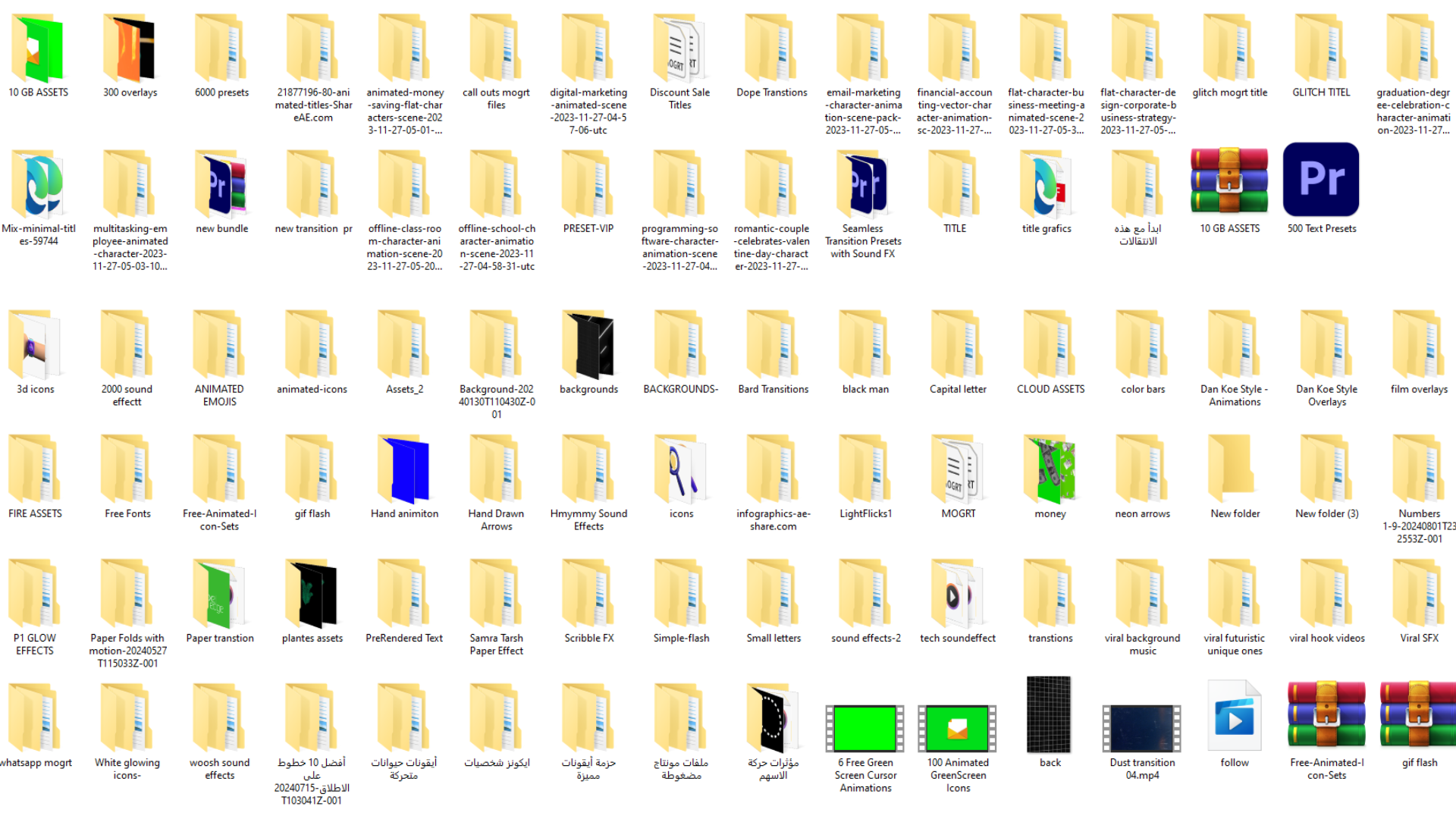Select the plantes assets folder
The height and width of the screenshot is (819, 1456).
312,594
